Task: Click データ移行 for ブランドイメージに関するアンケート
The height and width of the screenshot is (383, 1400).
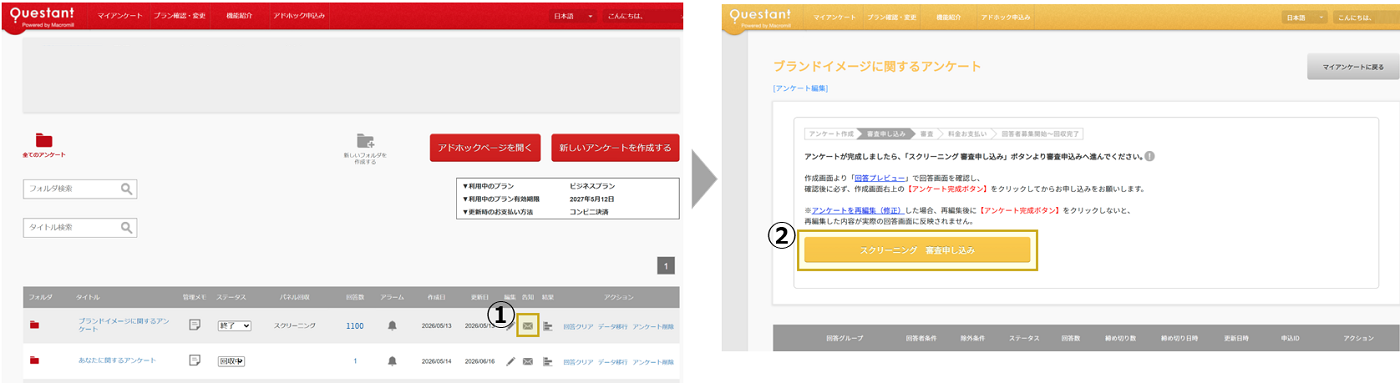Action: 612,326
